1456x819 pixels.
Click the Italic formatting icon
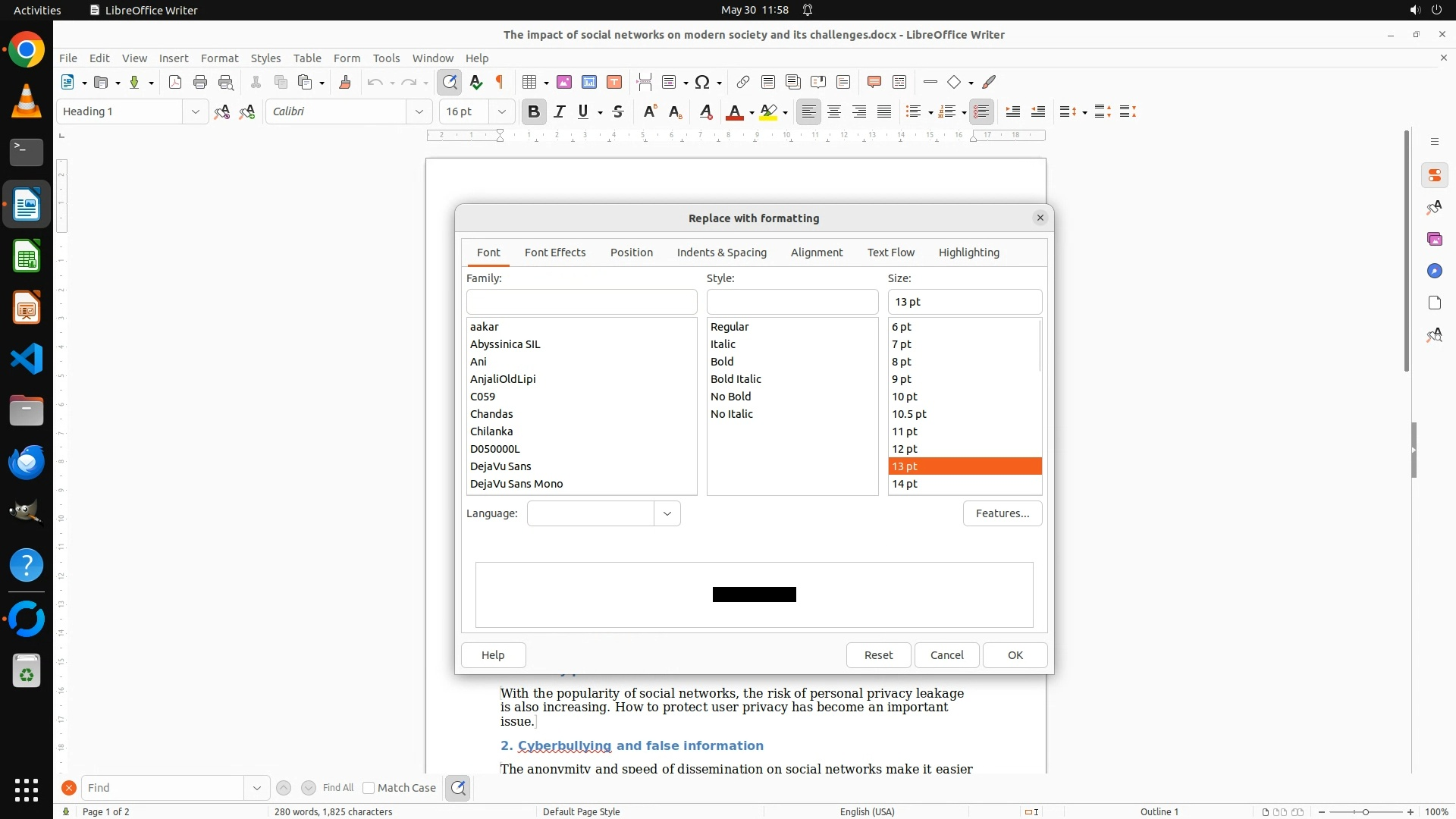pos(560,112)
